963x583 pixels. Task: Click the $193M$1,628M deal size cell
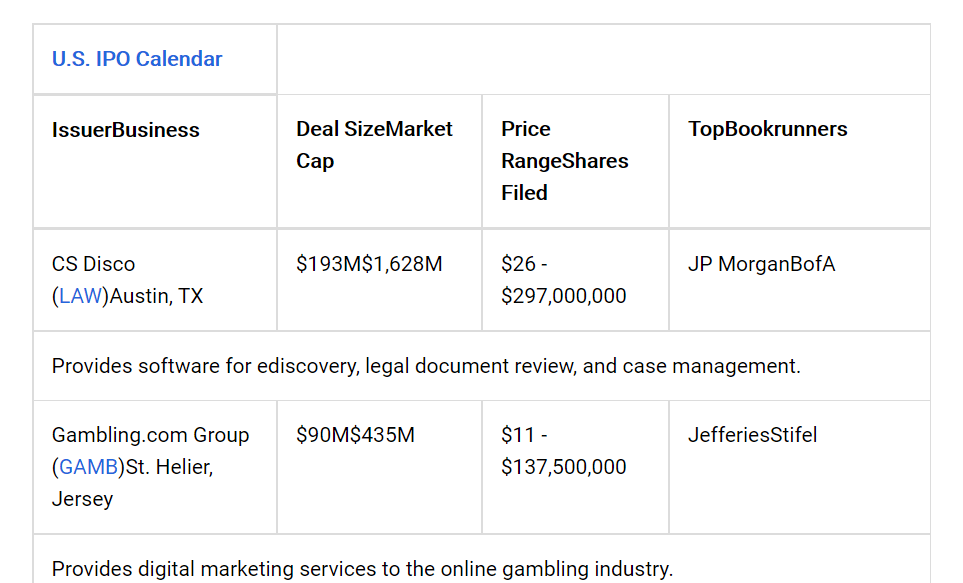[380, 280]
